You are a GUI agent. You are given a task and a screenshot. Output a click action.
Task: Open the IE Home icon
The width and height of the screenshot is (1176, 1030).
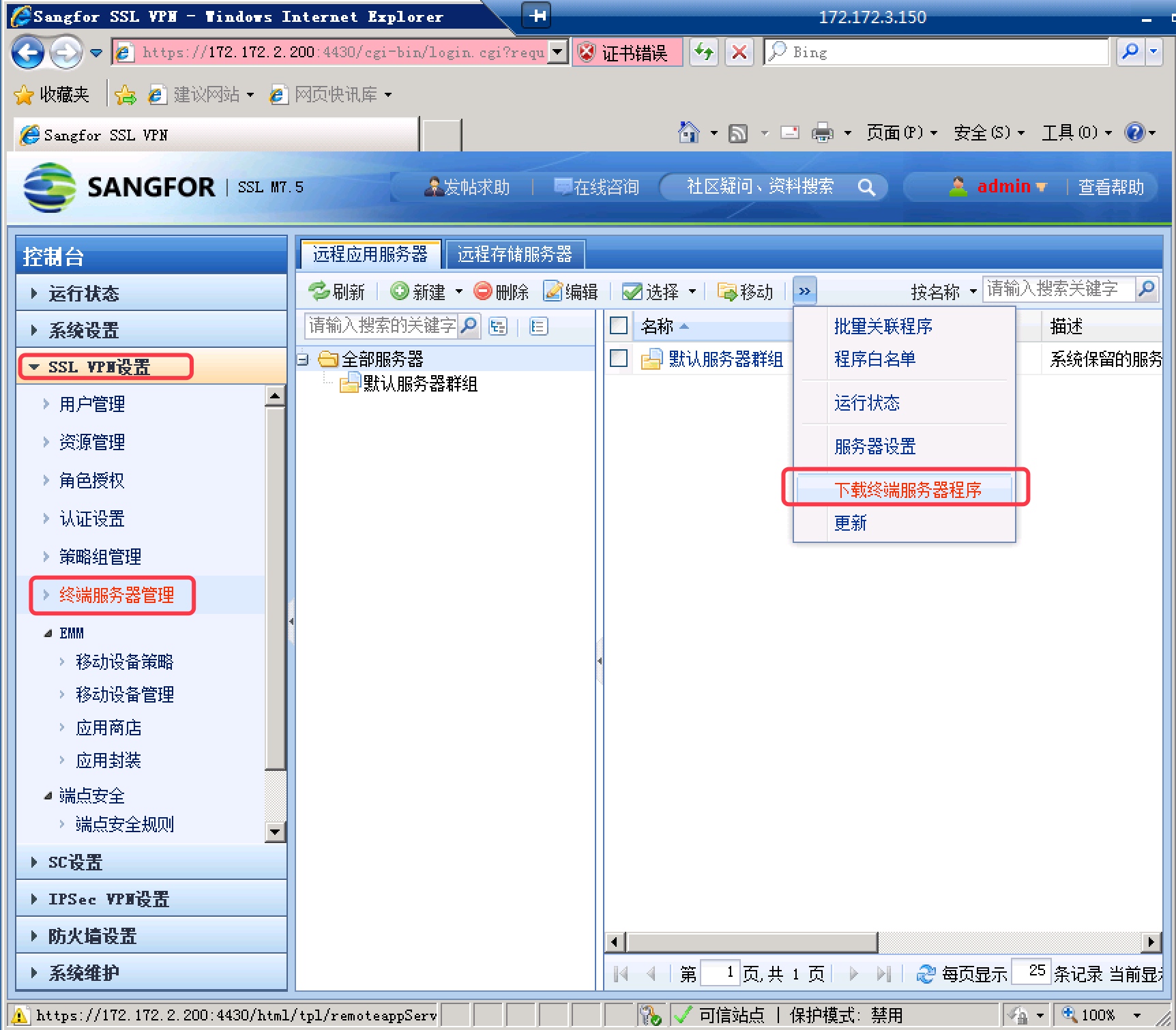[688, 132]
